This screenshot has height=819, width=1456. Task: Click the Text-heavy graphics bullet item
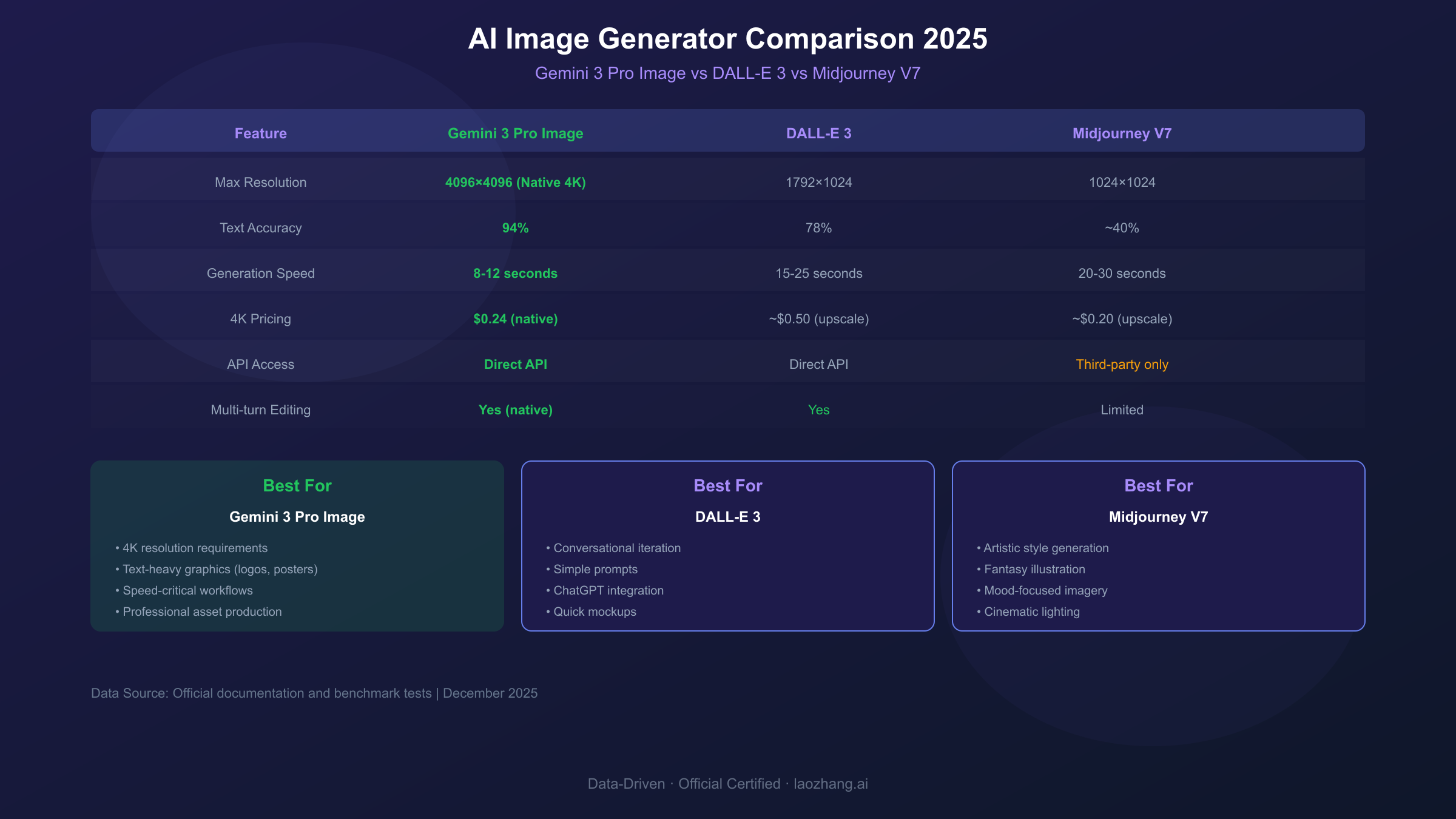pos(220,569)
